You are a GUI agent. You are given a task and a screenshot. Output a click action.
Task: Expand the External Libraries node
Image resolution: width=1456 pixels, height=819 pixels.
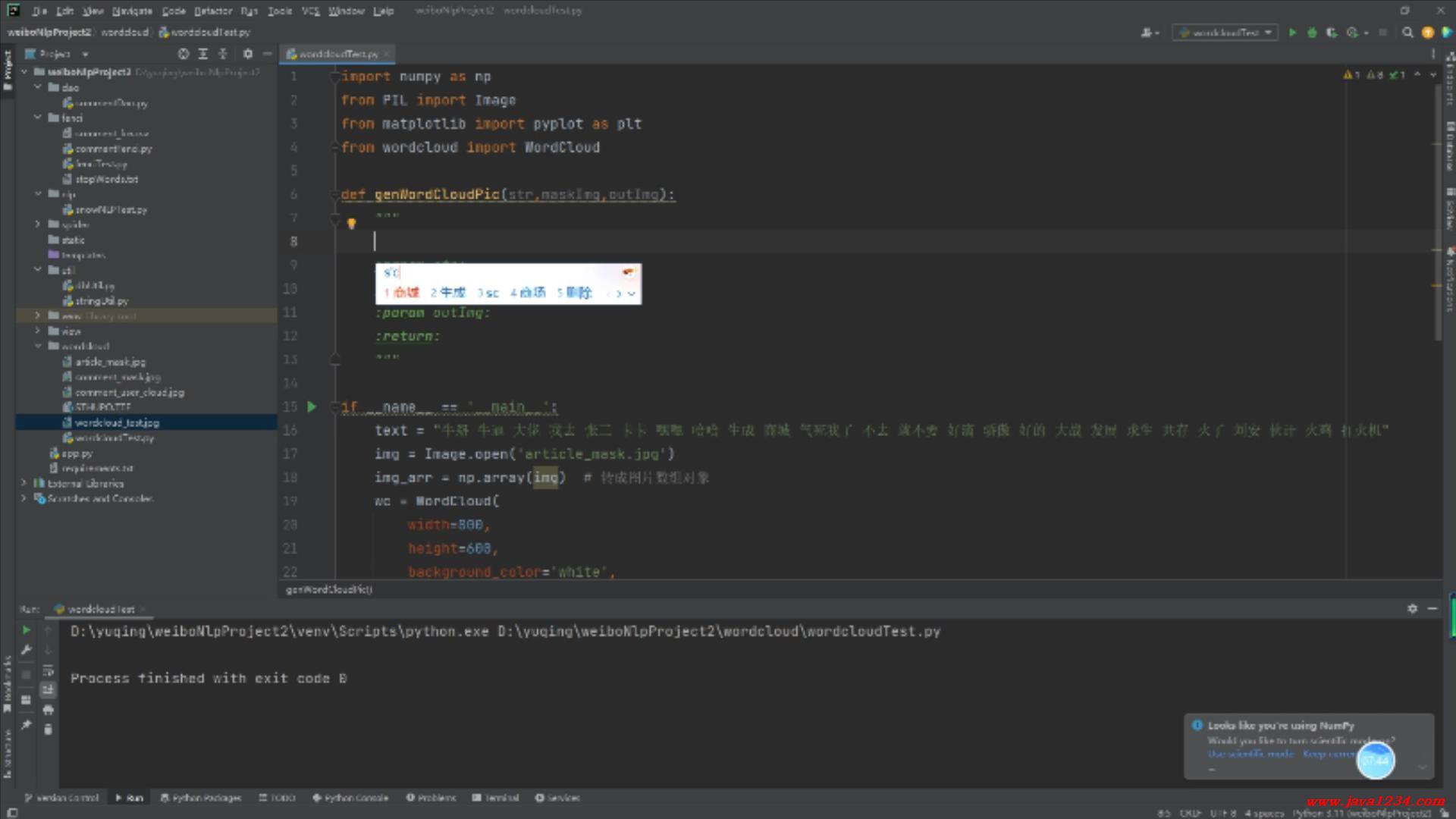point(24,483)
